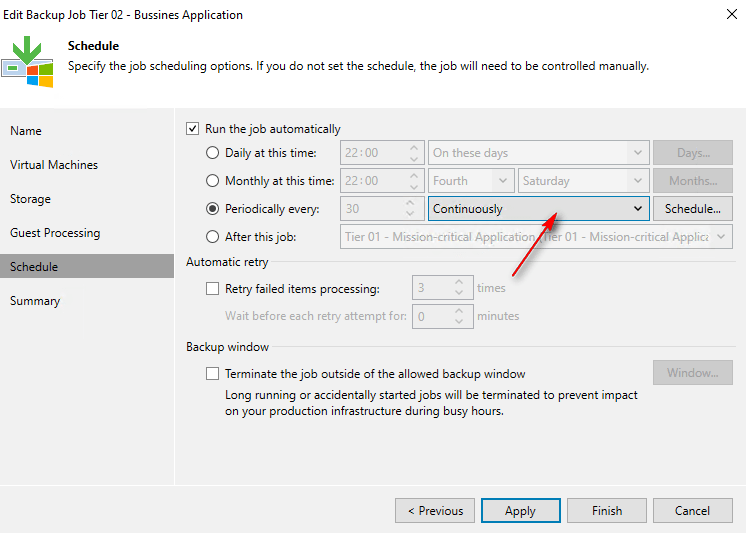Image resolution: width=746 pixels, height=533 pixels.
Task: Enable Terminate job outside backup window
Action: click(212, 374)
